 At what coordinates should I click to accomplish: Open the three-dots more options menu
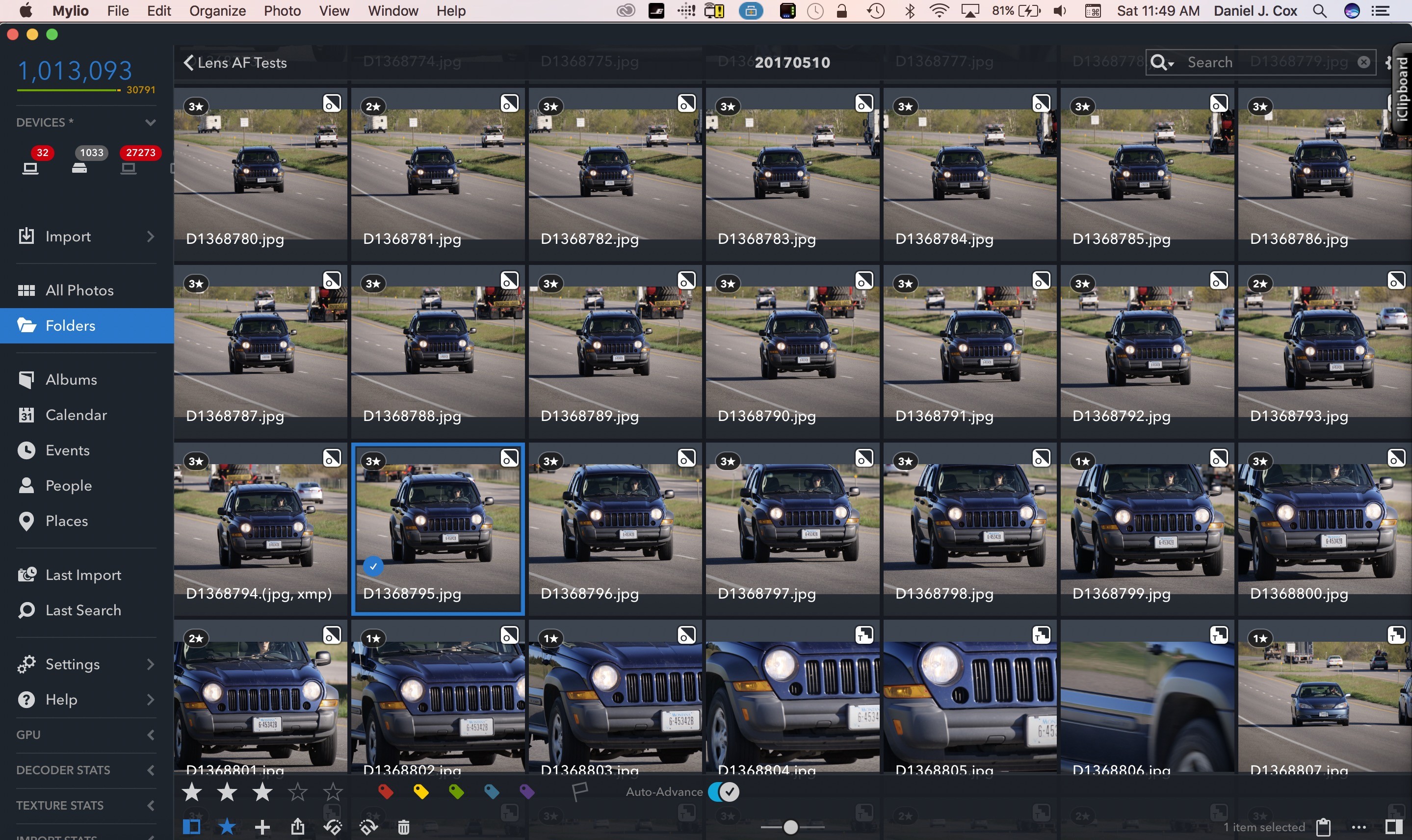click(1359, 827)
